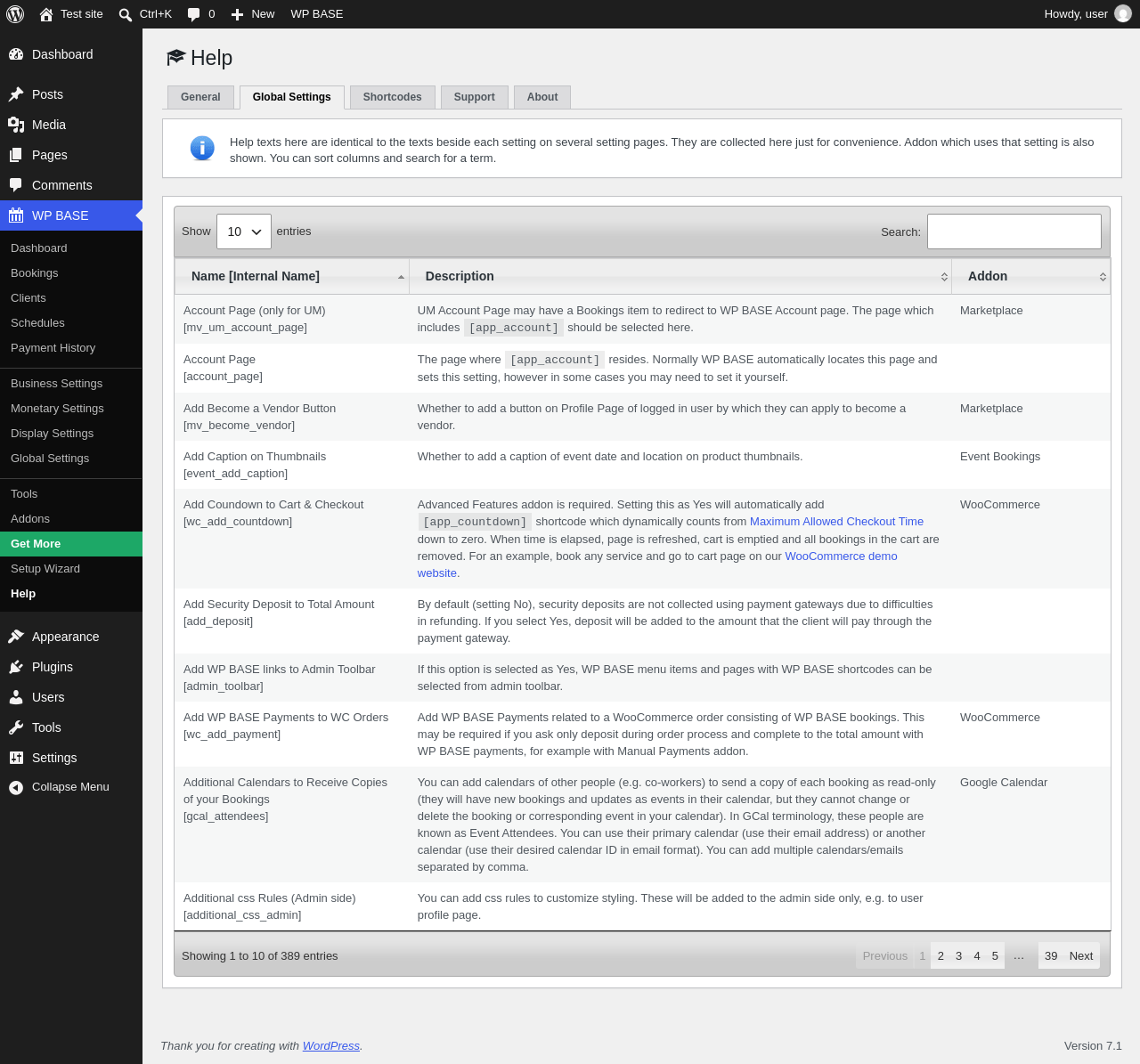This screenshot has width=1140, height=1064.
Task: Click the user avatar icon
Action: pyautogui.click(x=1123, y=14)
